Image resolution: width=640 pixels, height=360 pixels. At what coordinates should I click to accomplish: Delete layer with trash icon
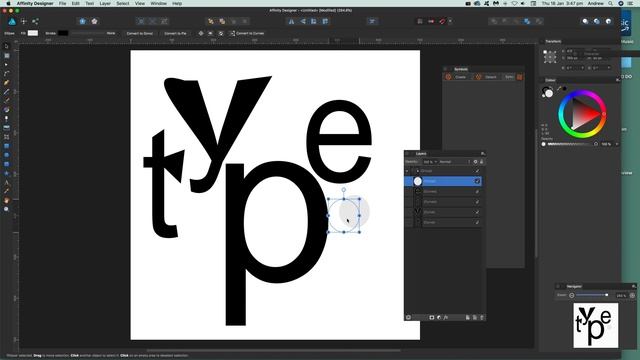pyautogui.click(x=482, y=317)
